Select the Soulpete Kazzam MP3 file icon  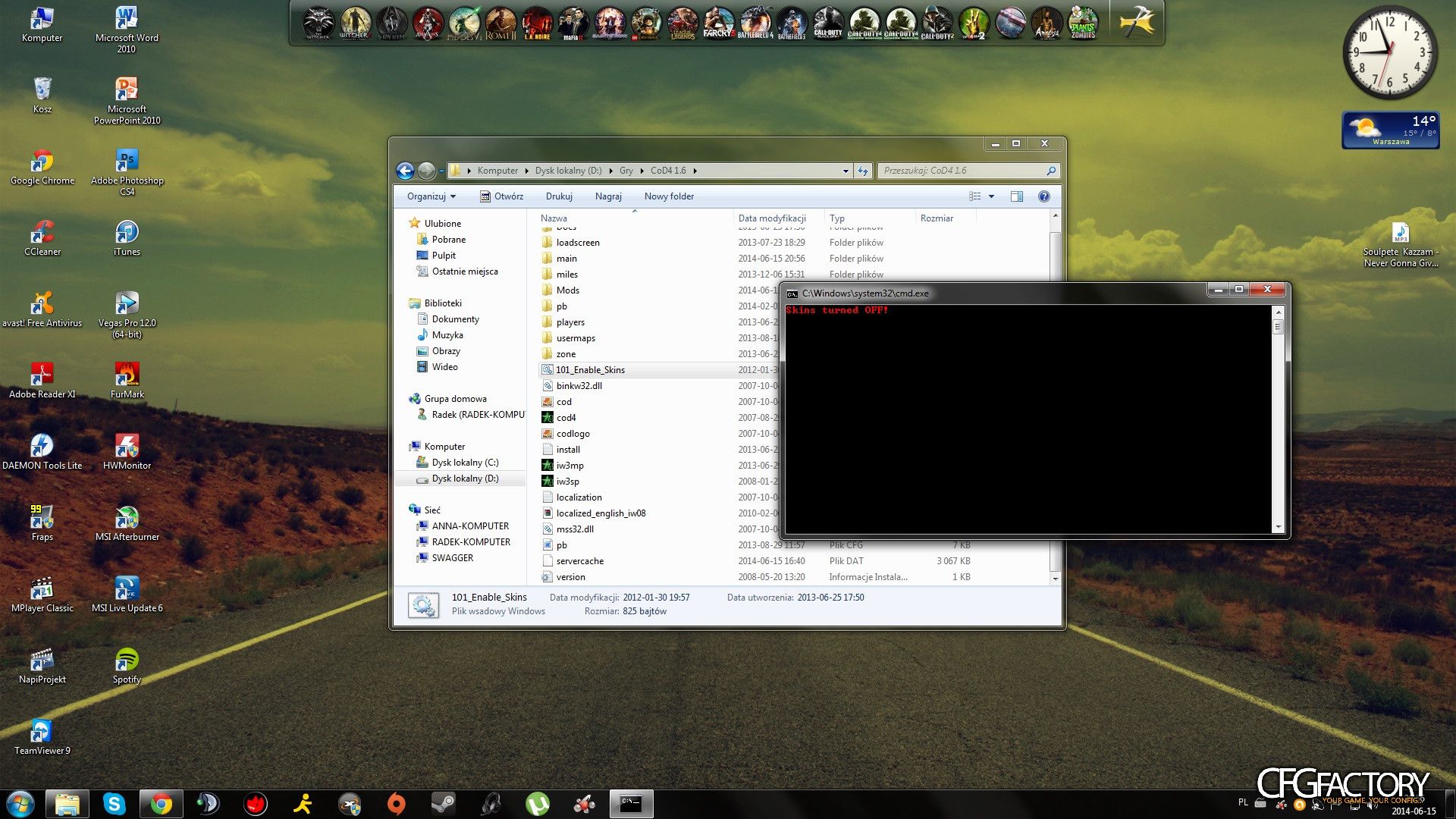tap(1400, 244)
